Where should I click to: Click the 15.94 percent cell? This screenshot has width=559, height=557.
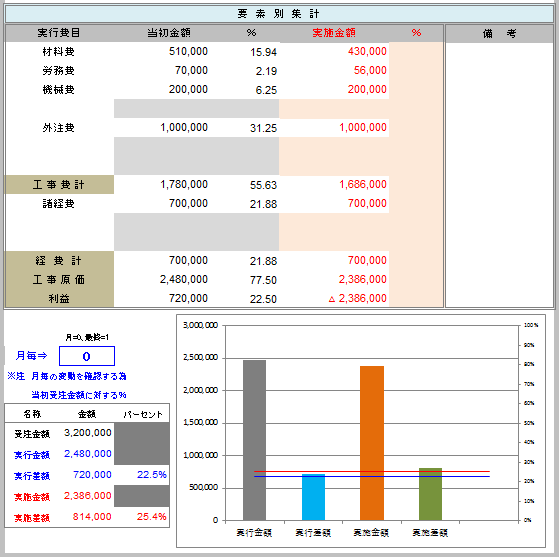(x=263, y=52)
